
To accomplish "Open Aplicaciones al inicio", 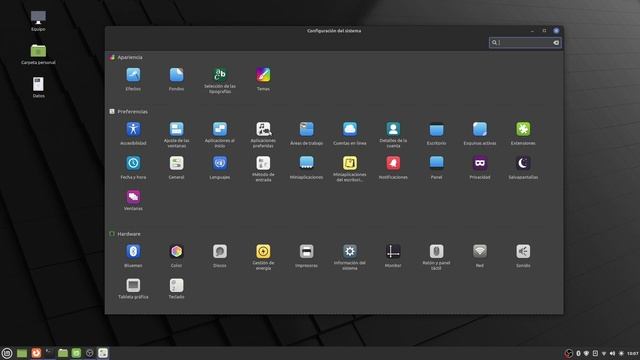I will [220, 135].
